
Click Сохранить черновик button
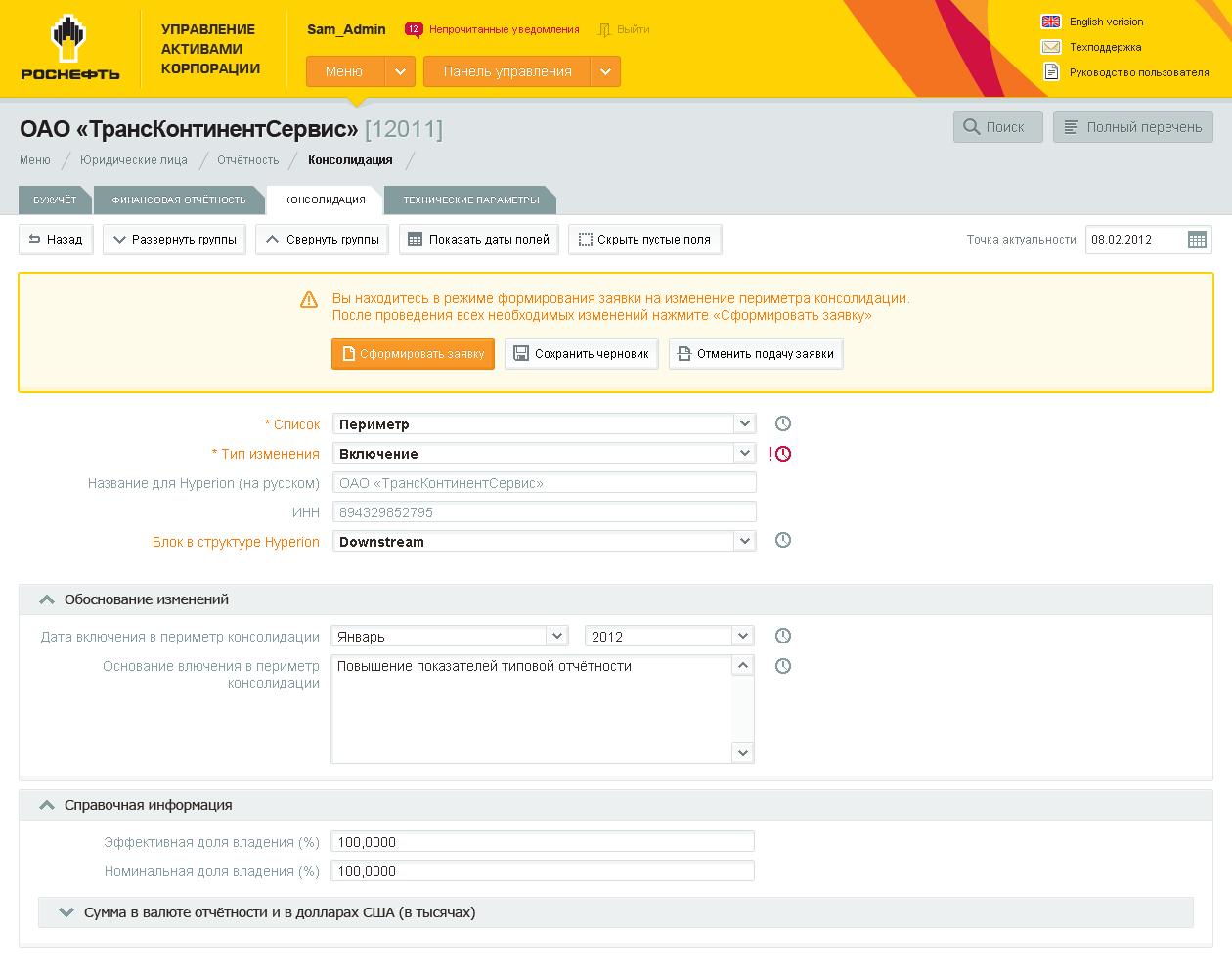point(581,354)
